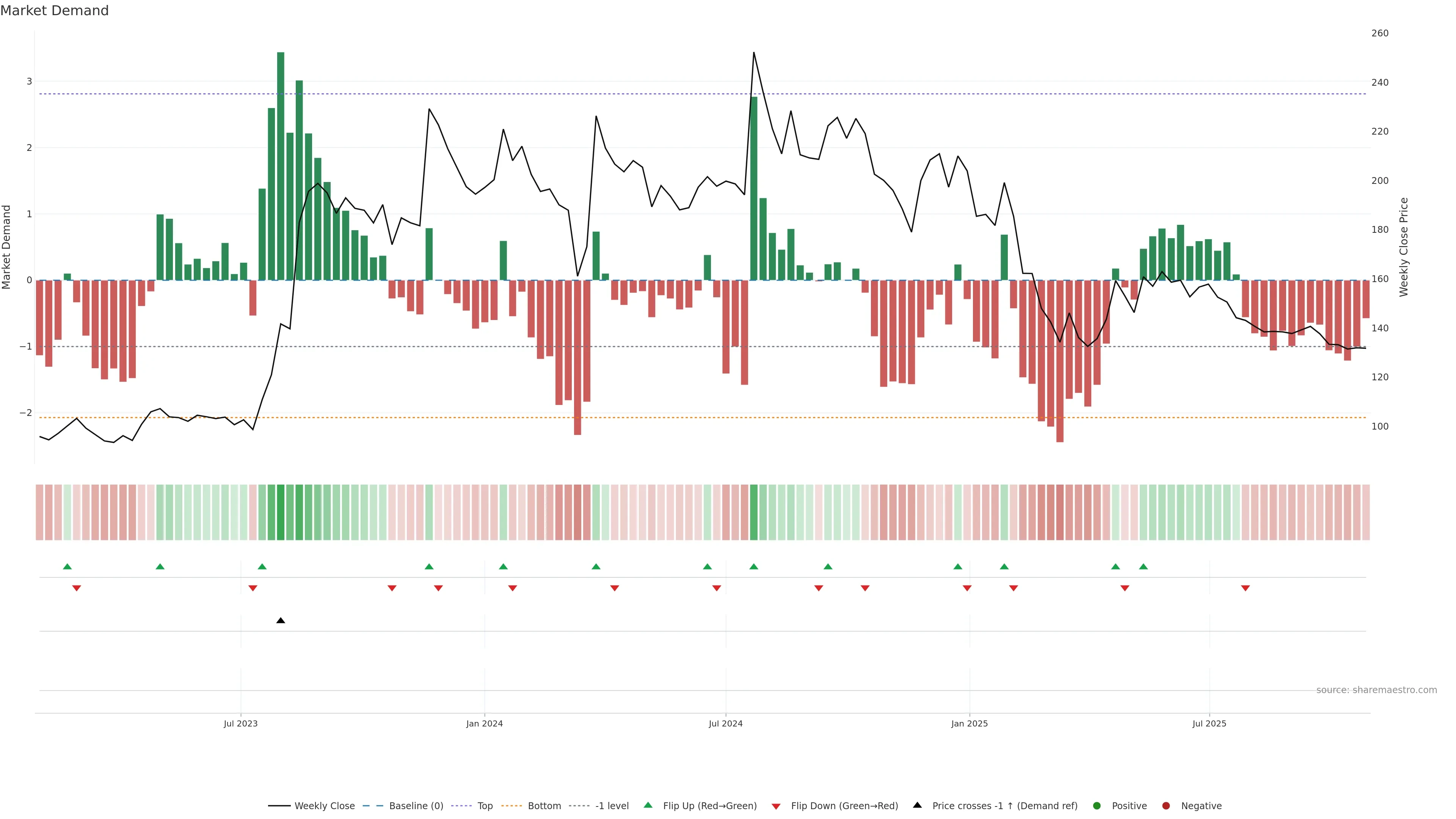Click the Flip Down legend triangle
This screenshot has width=1456, height=819.
[x=776, y=806]
